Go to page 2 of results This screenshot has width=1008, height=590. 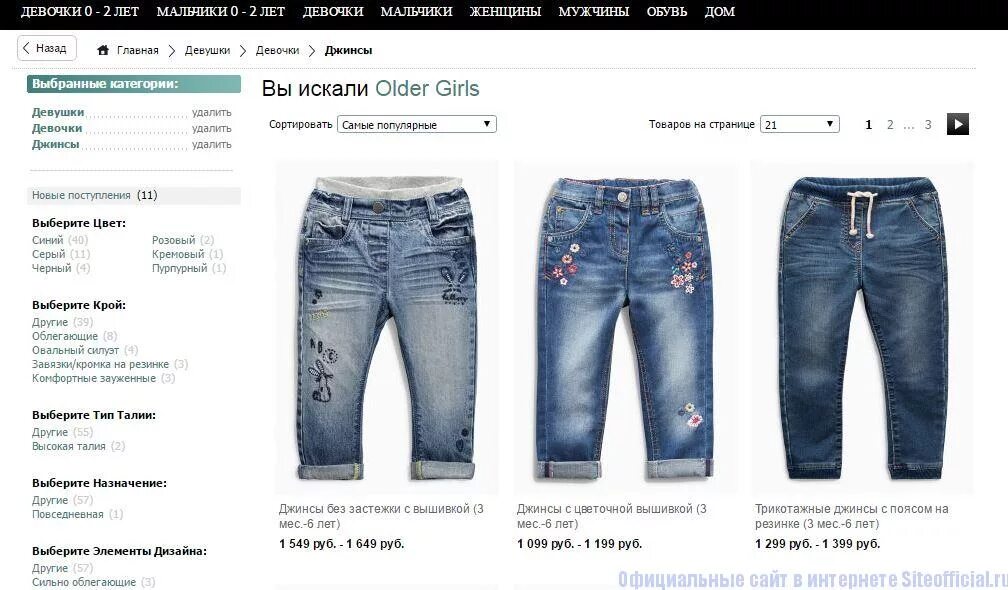[x=890, y=125]
